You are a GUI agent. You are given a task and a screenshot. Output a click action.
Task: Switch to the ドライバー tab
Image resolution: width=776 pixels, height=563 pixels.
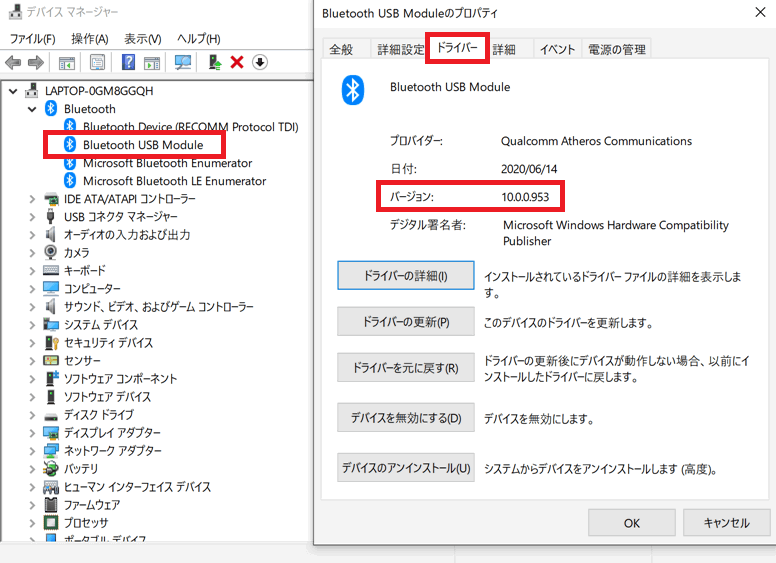click(457, 47)
